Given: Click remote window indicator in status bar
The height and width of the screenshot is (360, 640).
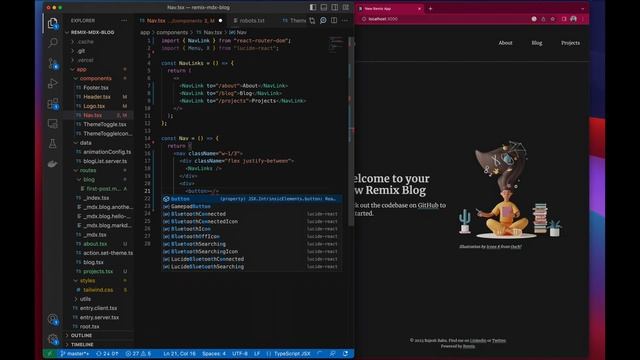Looking at the screenshot, I should [50, 353].
